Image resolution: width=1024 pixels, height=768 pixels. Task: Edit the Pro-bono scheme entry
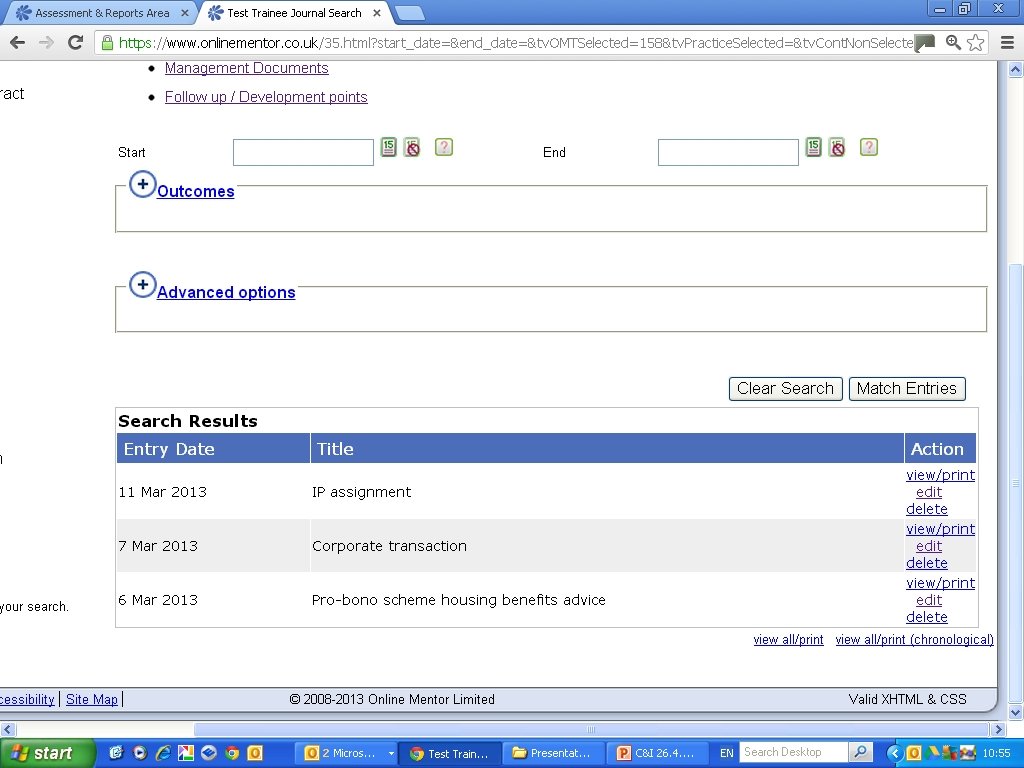tap(929, 600)
